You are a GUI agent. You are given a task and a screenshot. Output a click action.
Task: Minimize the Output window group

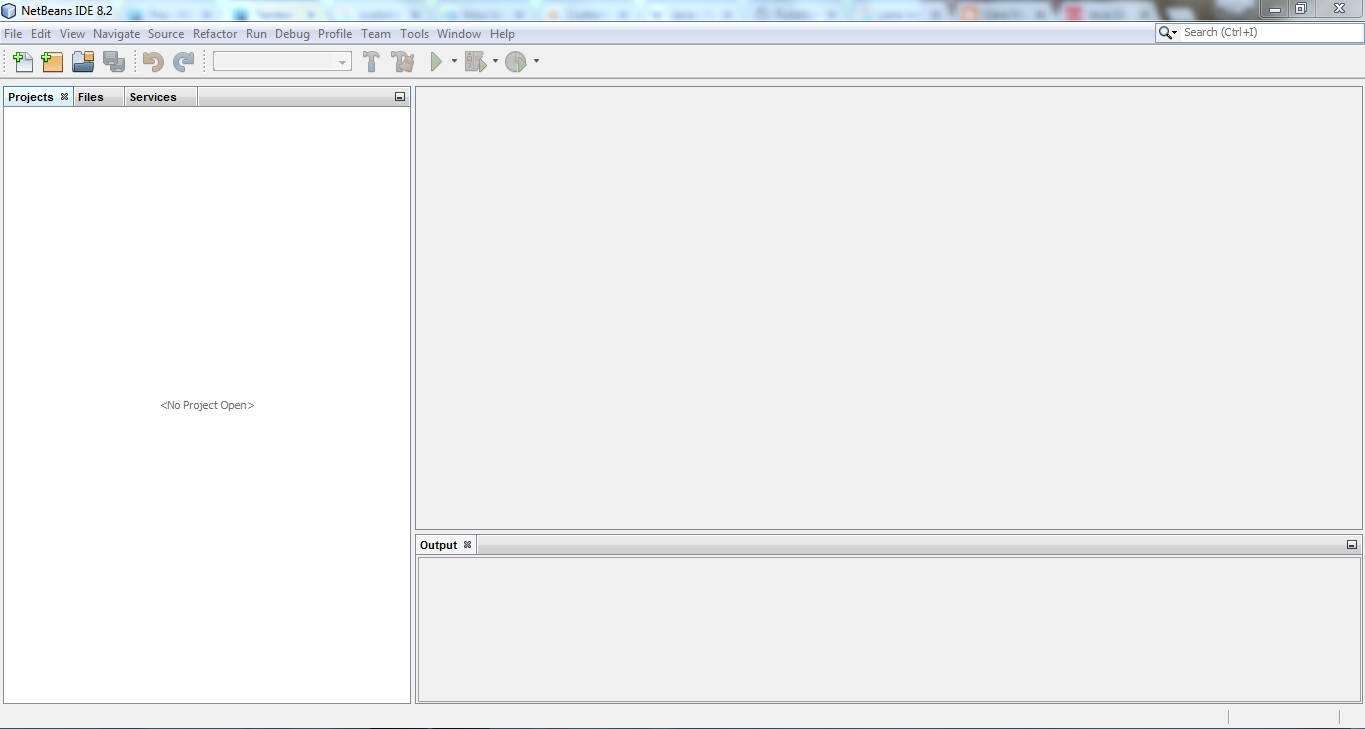[x=1352, y=545]
